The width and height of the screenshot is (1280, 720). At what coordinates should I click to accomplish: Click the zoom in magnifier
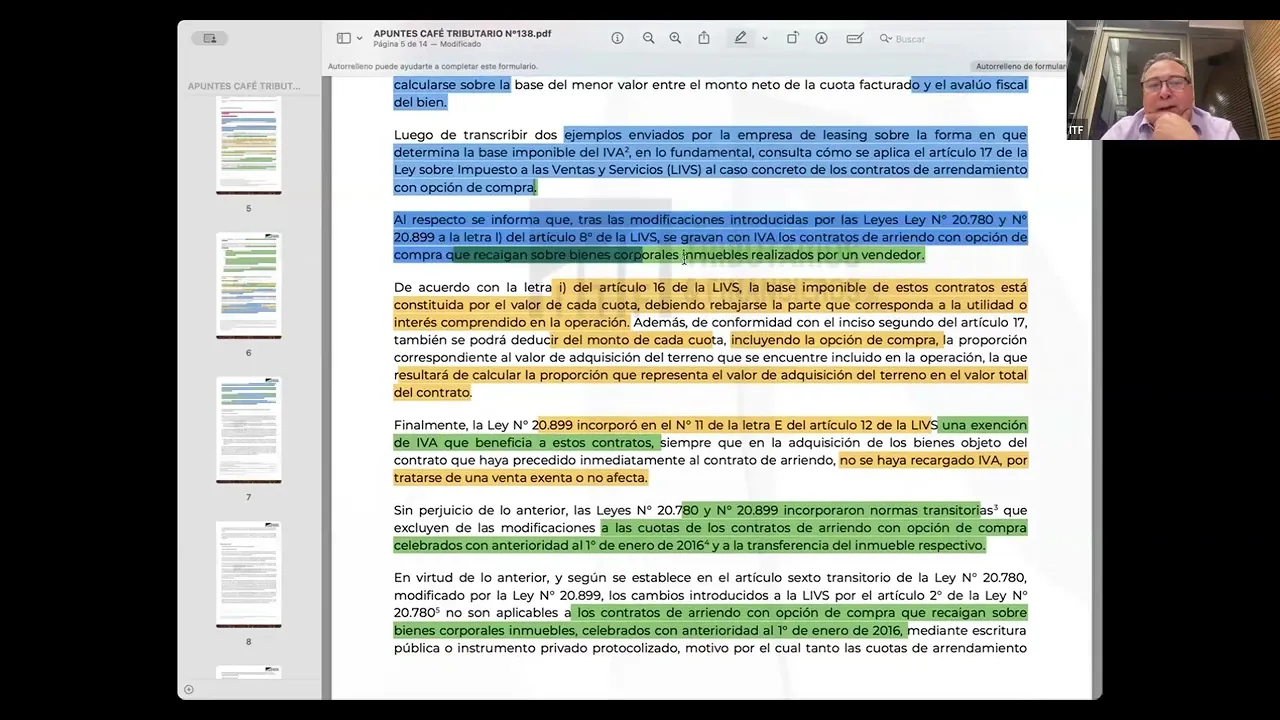coord(675,38)
